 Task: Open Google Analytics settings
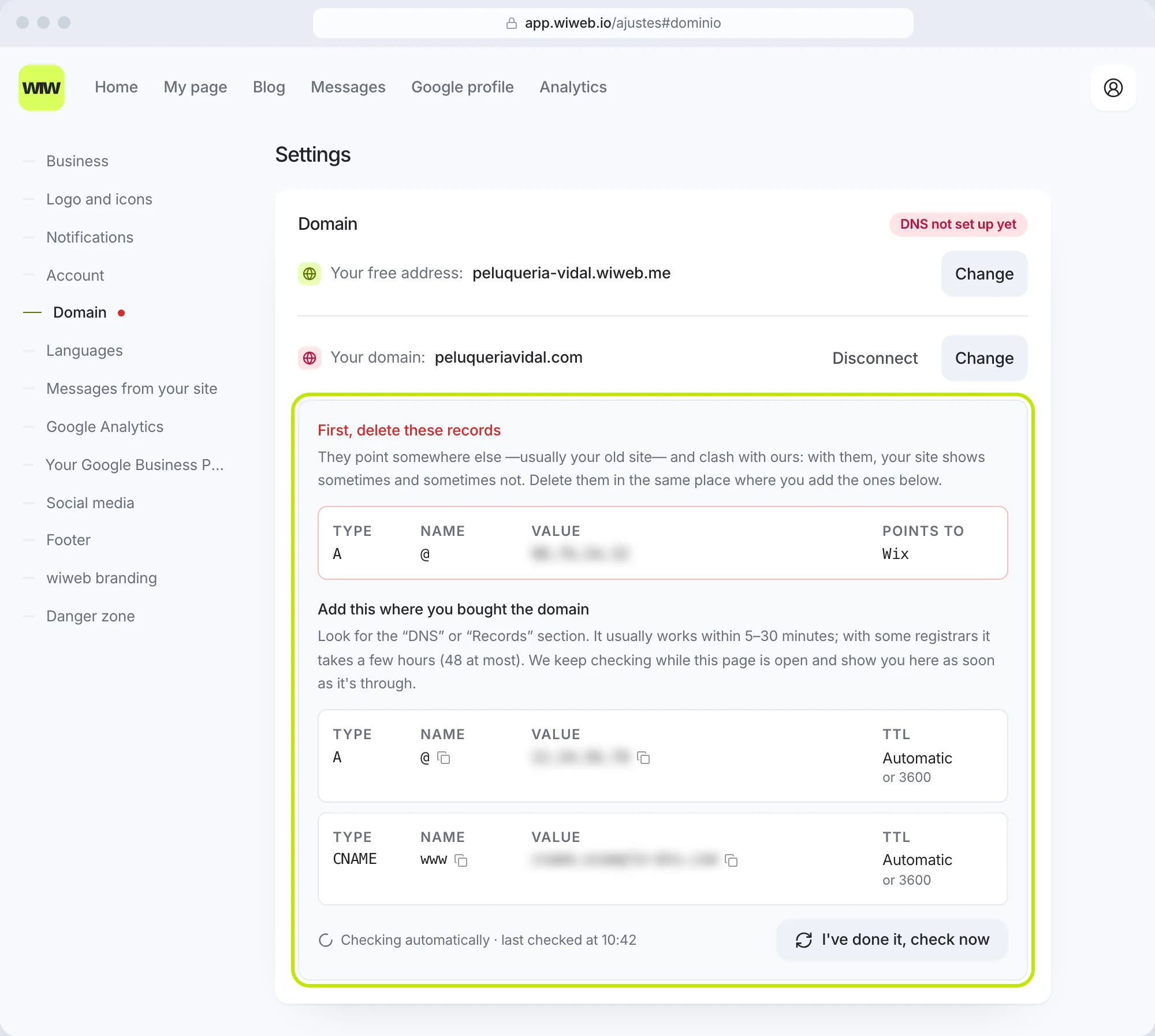[105, 427]
